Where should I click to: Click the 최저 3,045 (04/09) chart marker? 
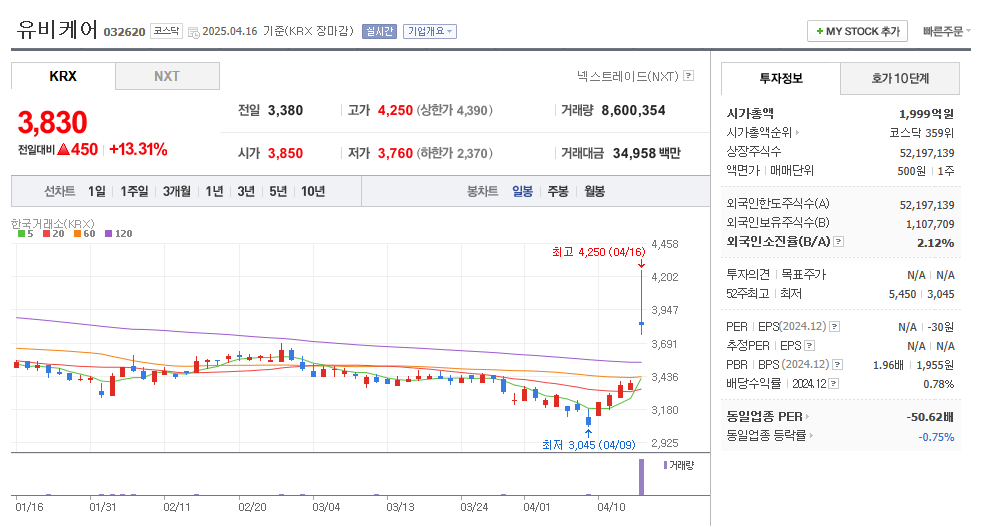click(588, 445)
